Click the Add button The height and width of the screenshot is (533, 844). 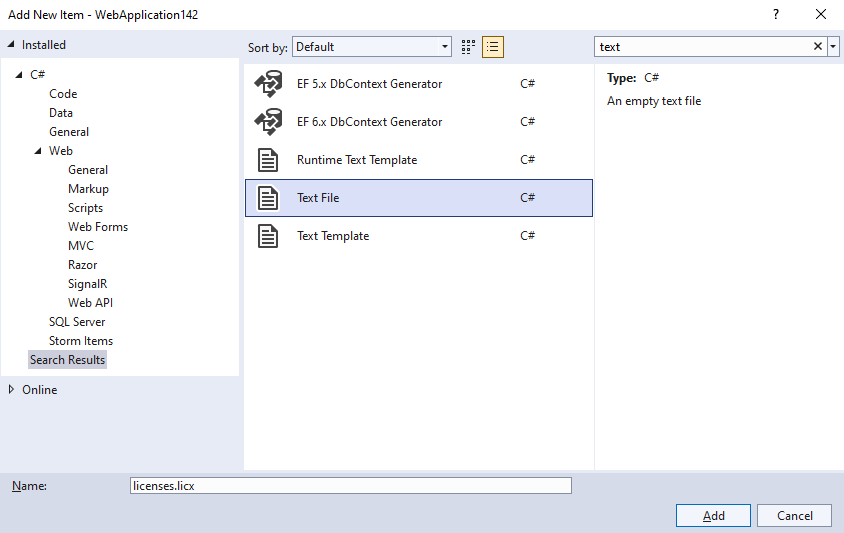(x=713, y=515)
